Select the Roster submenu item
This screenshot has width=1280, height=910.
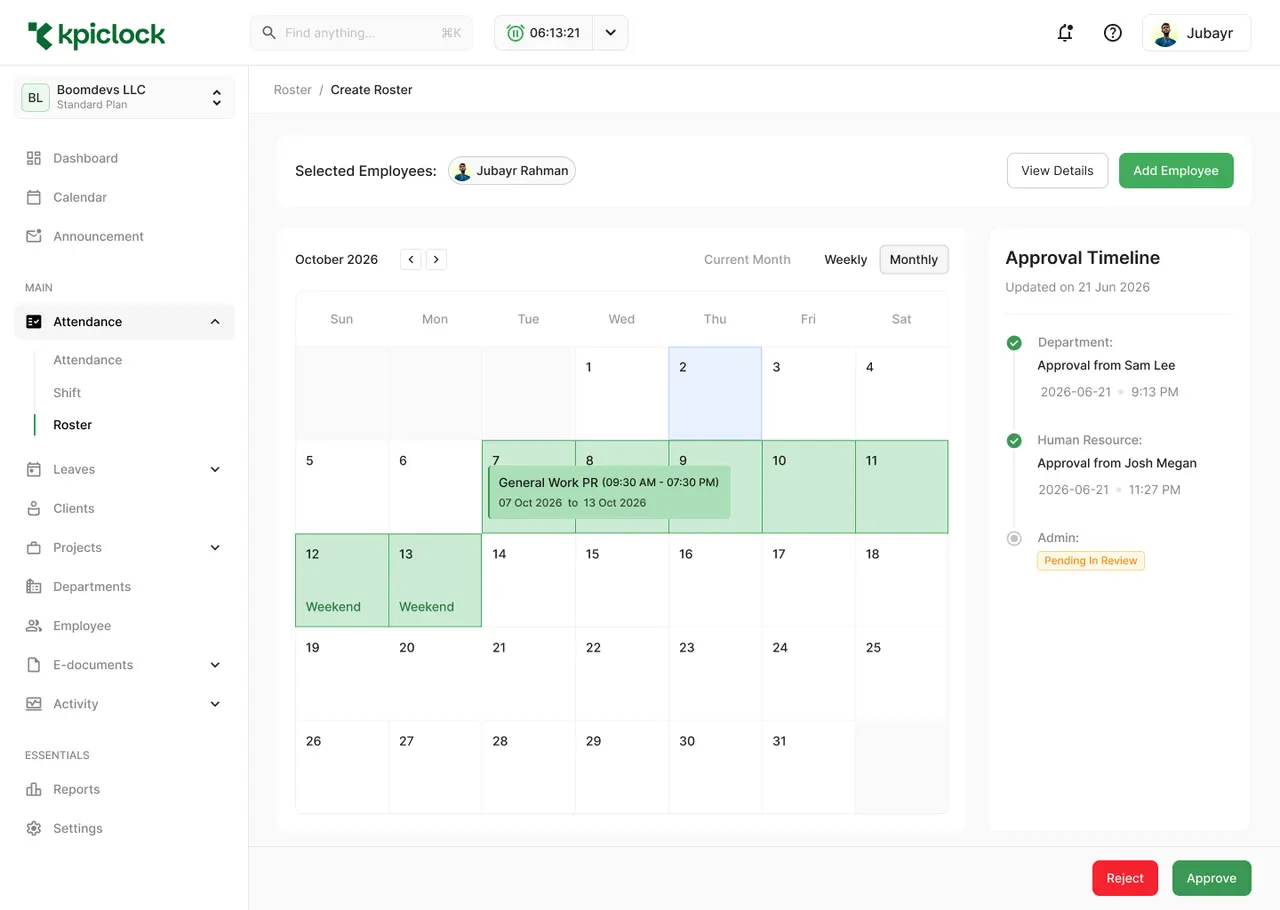pos(72,425)
